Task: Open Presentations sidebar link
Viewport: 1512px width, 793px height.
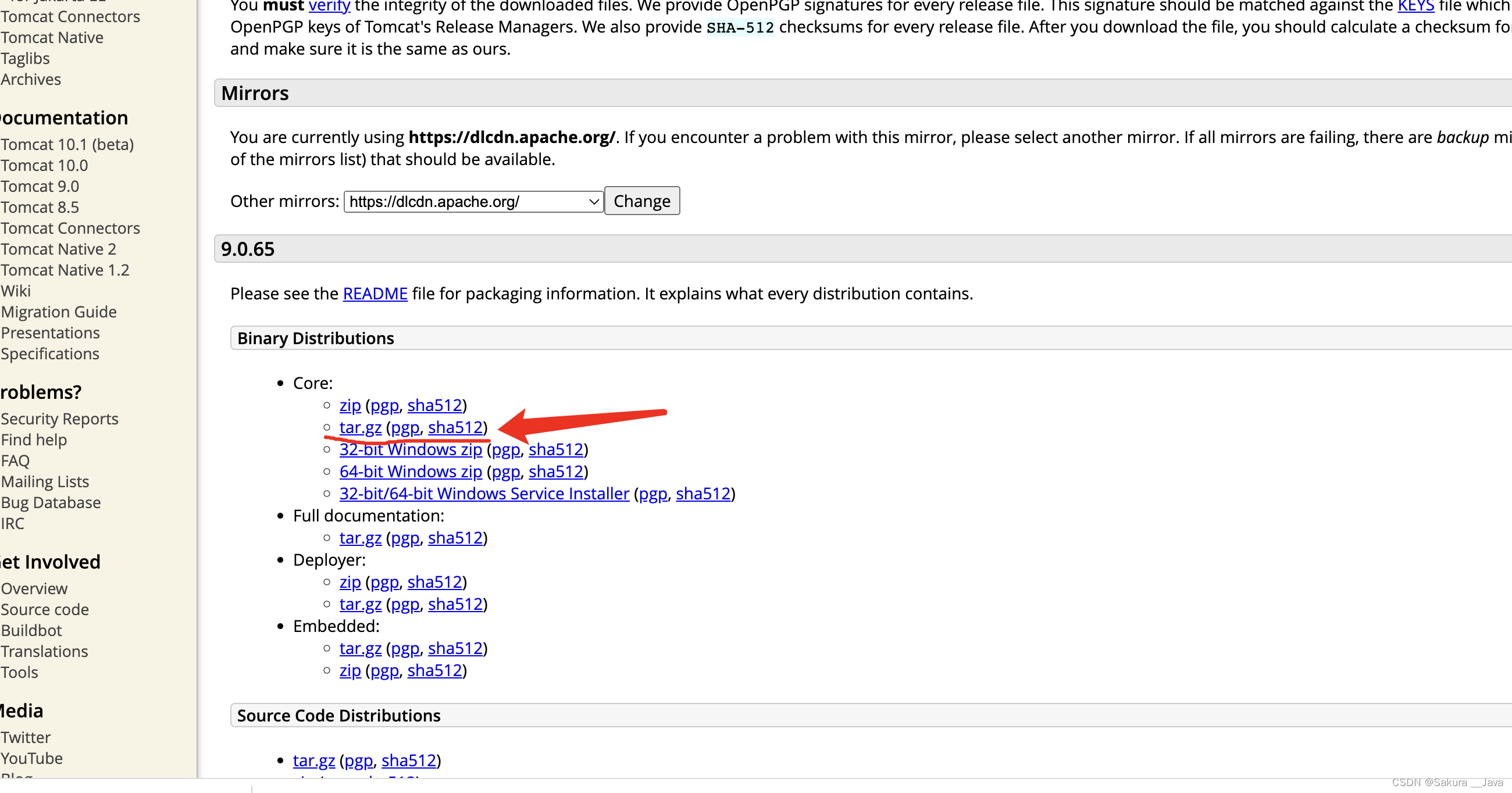Action: [50, 333]
